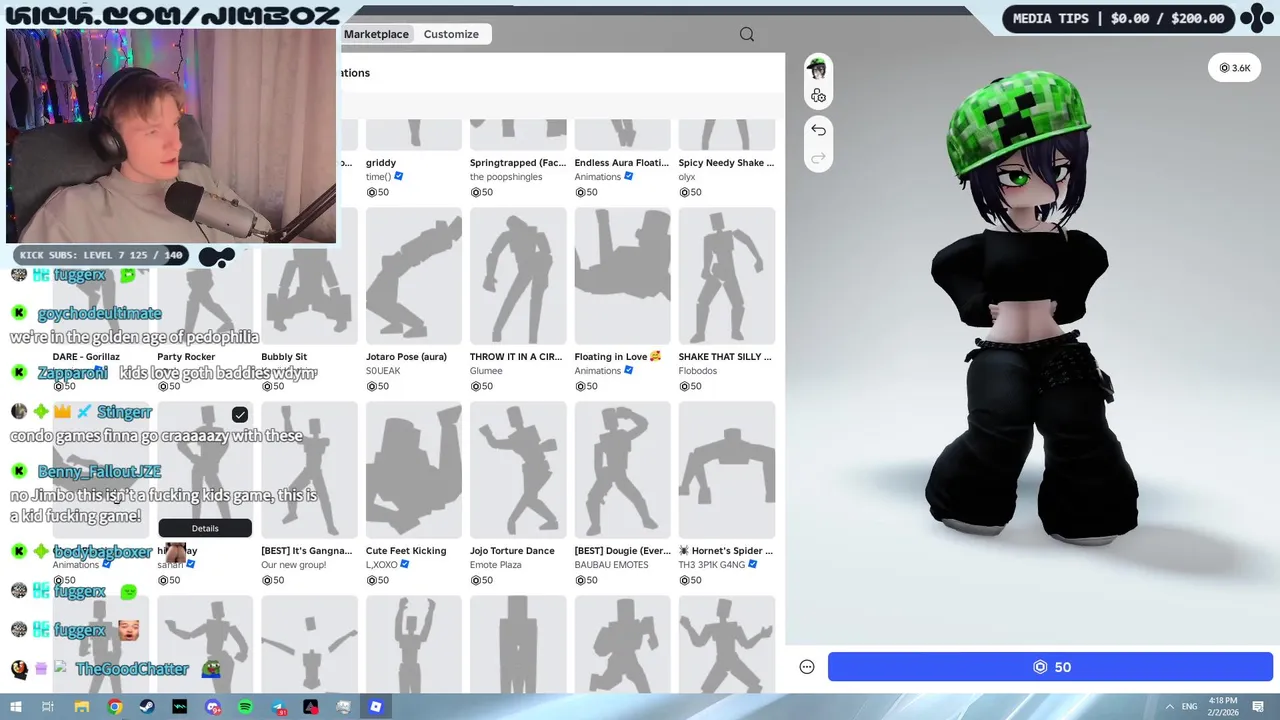This screenshot has height=720, width=1280.
Task: Check the 3.6K Robux balance
Action: (1235, 68)
